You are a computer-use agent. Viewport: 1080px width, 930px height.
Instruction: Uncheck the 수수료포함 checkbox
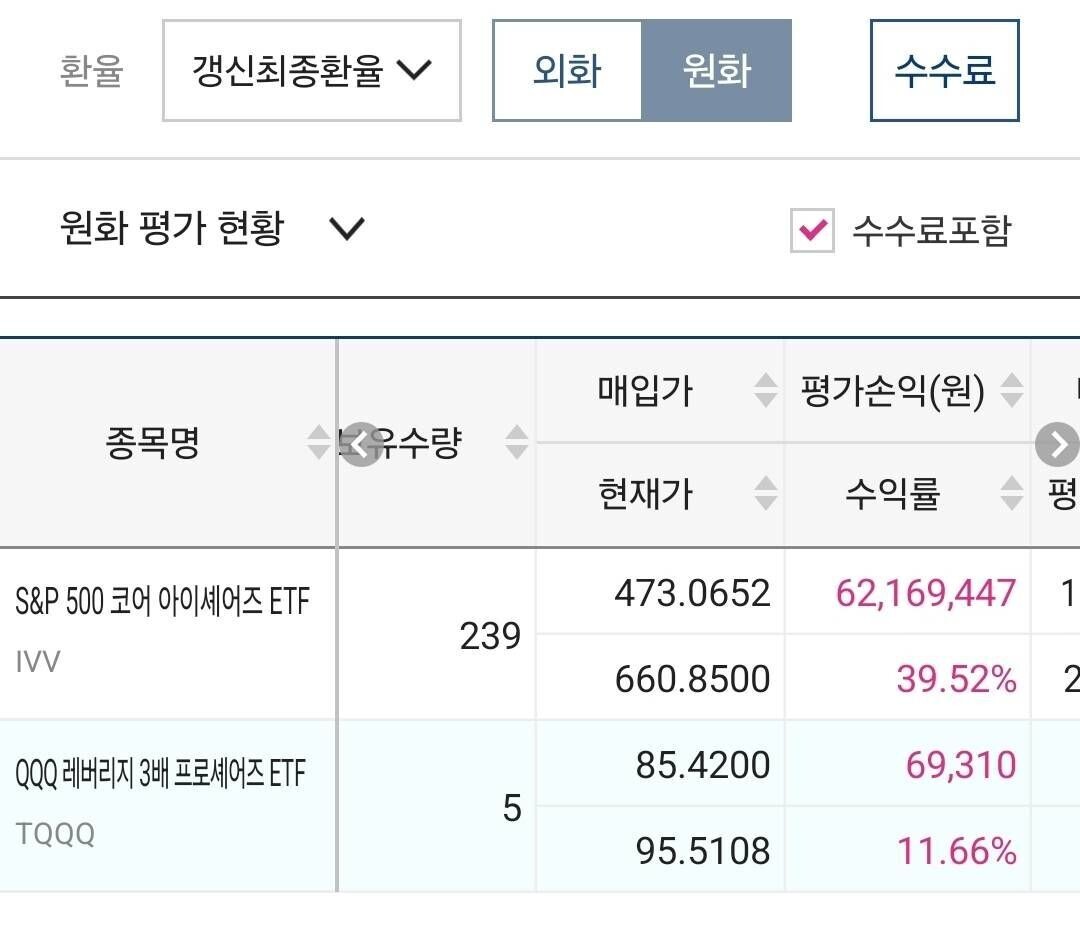coord(811,230)
